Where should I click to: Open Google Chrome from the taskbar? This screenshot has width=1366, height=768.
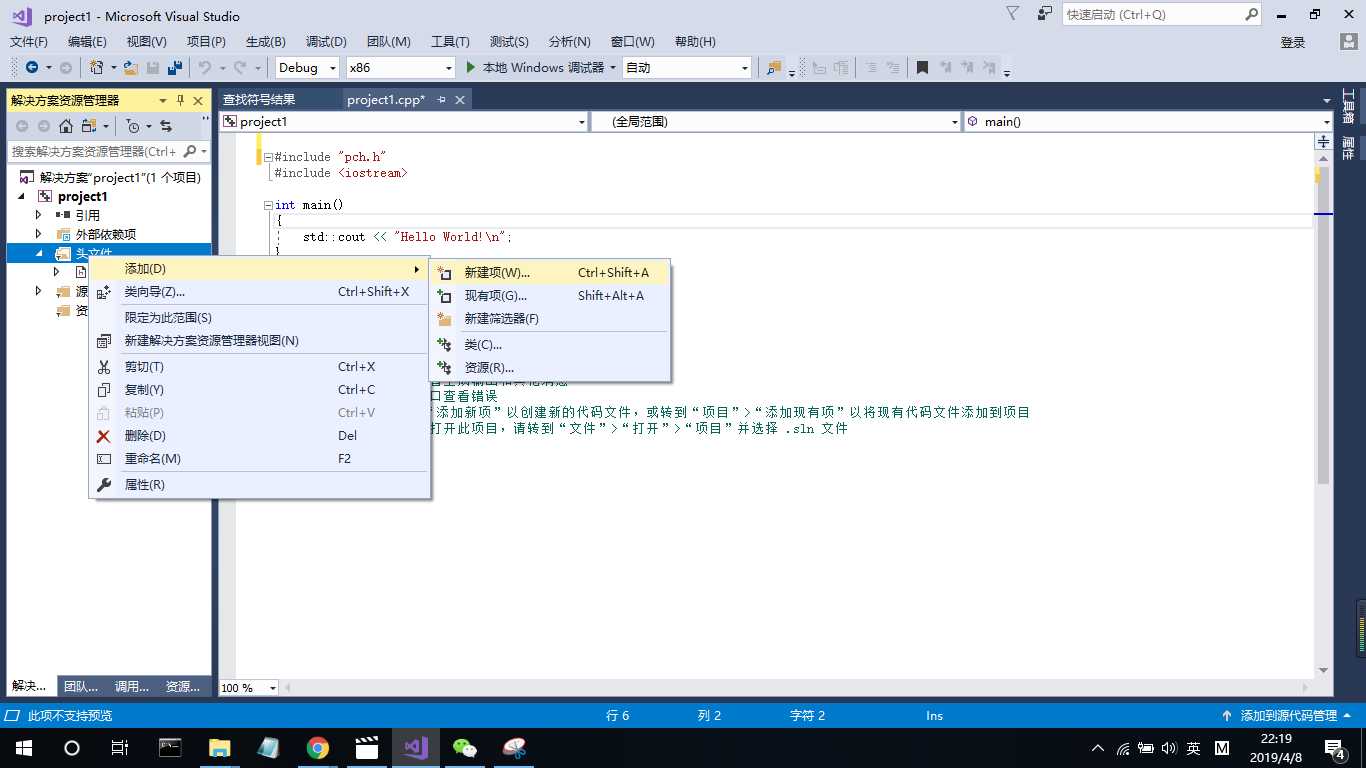(x=318, y=748)
